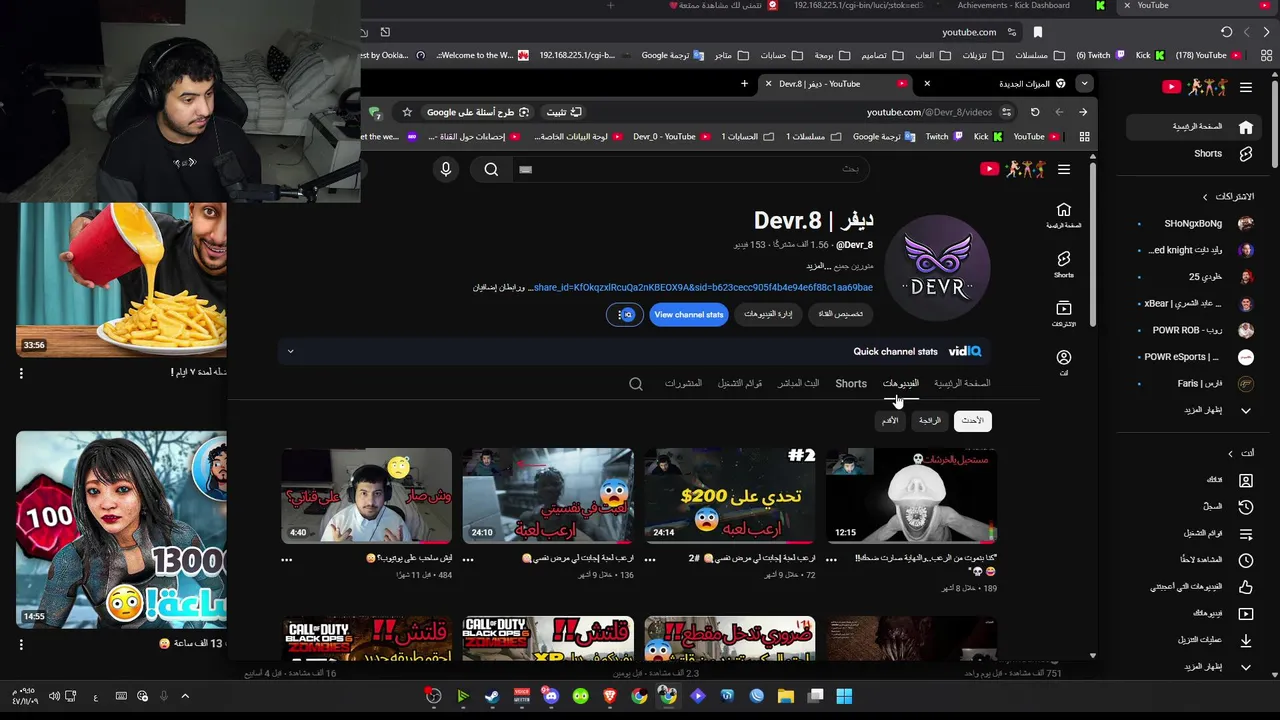The width and height of the screenshot is (1280, 720).
Task: Open Shorts in the front window's mini sidebar
Action: coord(1063,264)
